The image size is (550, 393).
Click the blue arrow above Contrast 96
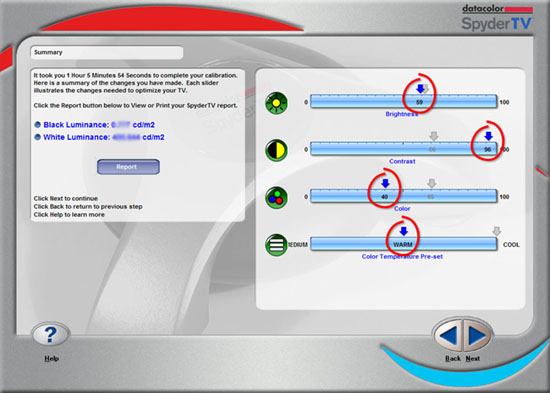pyautogui.click(x=488, y=136)
